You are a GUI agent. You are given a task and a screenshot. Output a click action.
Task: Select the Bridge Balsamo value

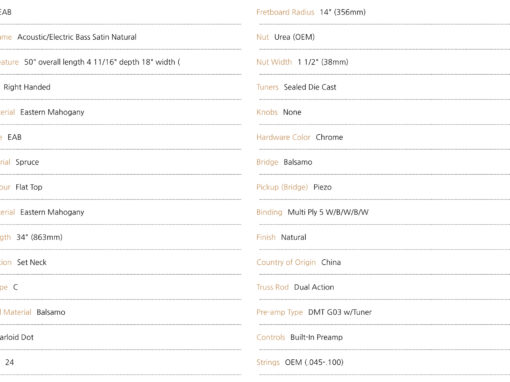(x=298, y=162)
